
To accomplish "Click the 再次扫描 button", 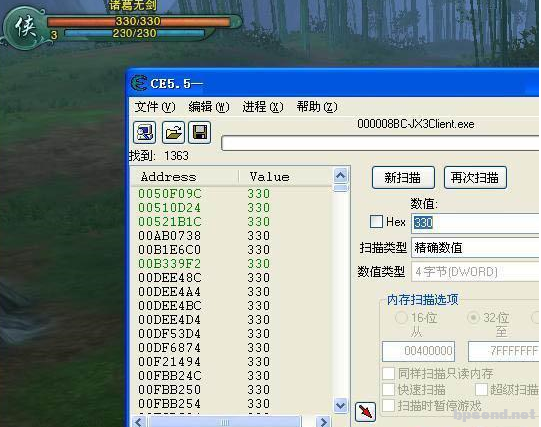I will pos(475,178).
